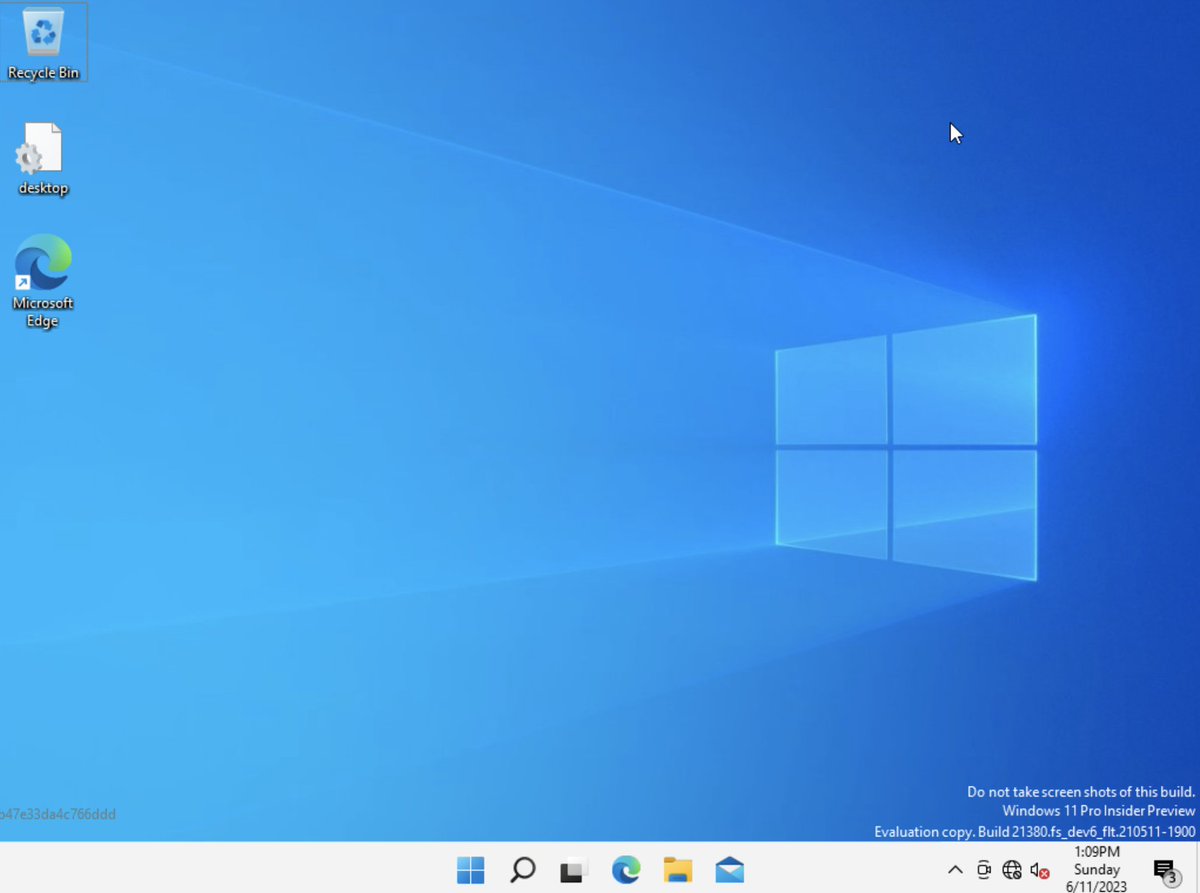Open File Explorer from the taskbar
This screenshot has height=893, width=1200.
coord(677,870)
